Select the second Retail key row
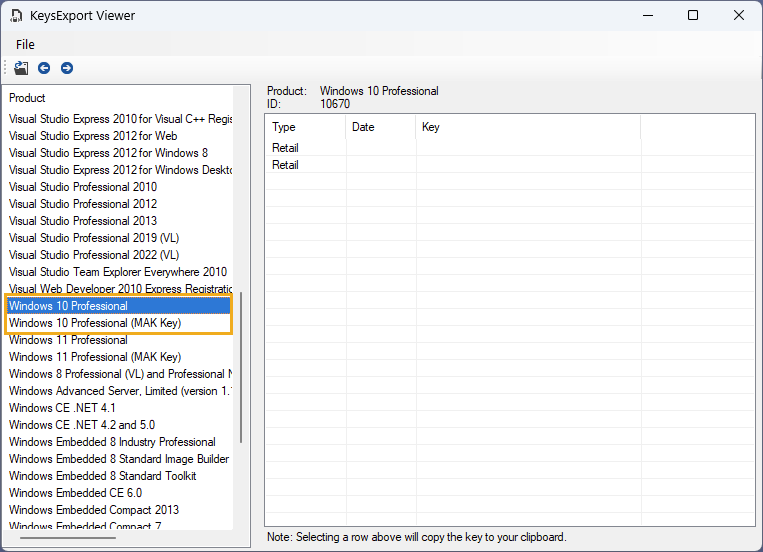 (x=510, y=165)
